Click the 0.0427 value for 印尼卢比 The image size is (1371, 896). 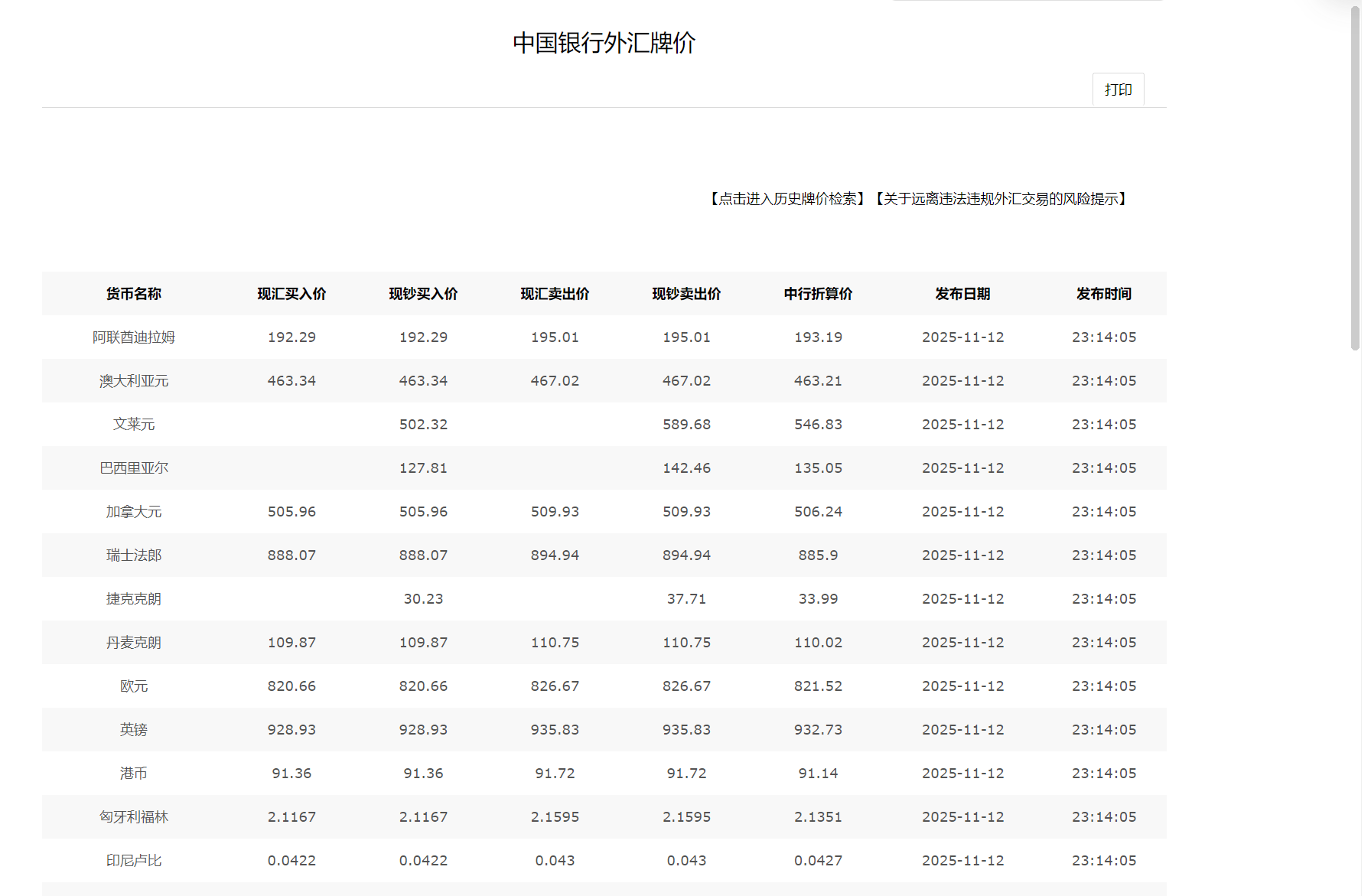coord(818,861)
